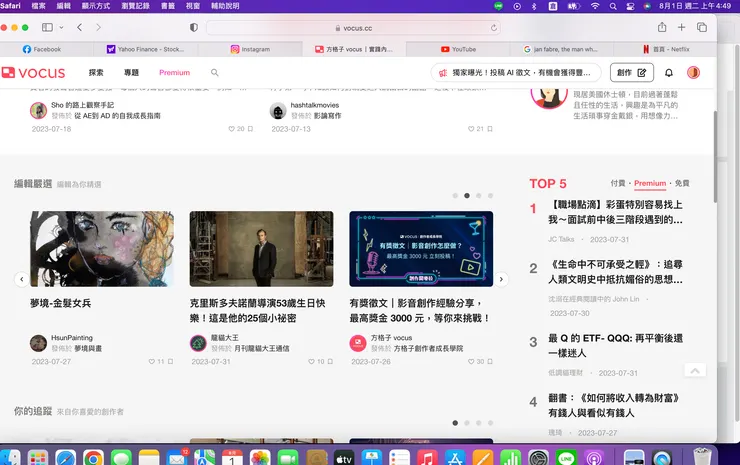Open the 檔案 menu in the menu bar
The width and height of the screenshot is (740, 465).
pyautogui.click(x=39, y=6)
